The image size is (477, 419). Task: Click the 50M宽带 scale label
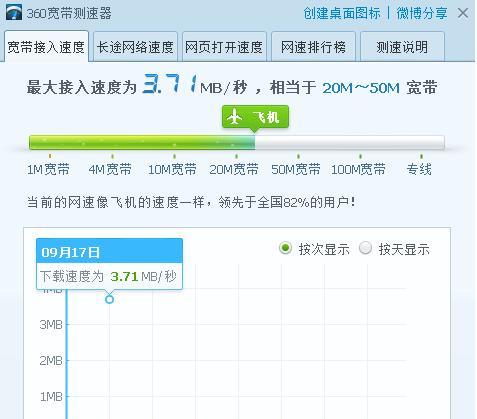[x=296, y=169]
